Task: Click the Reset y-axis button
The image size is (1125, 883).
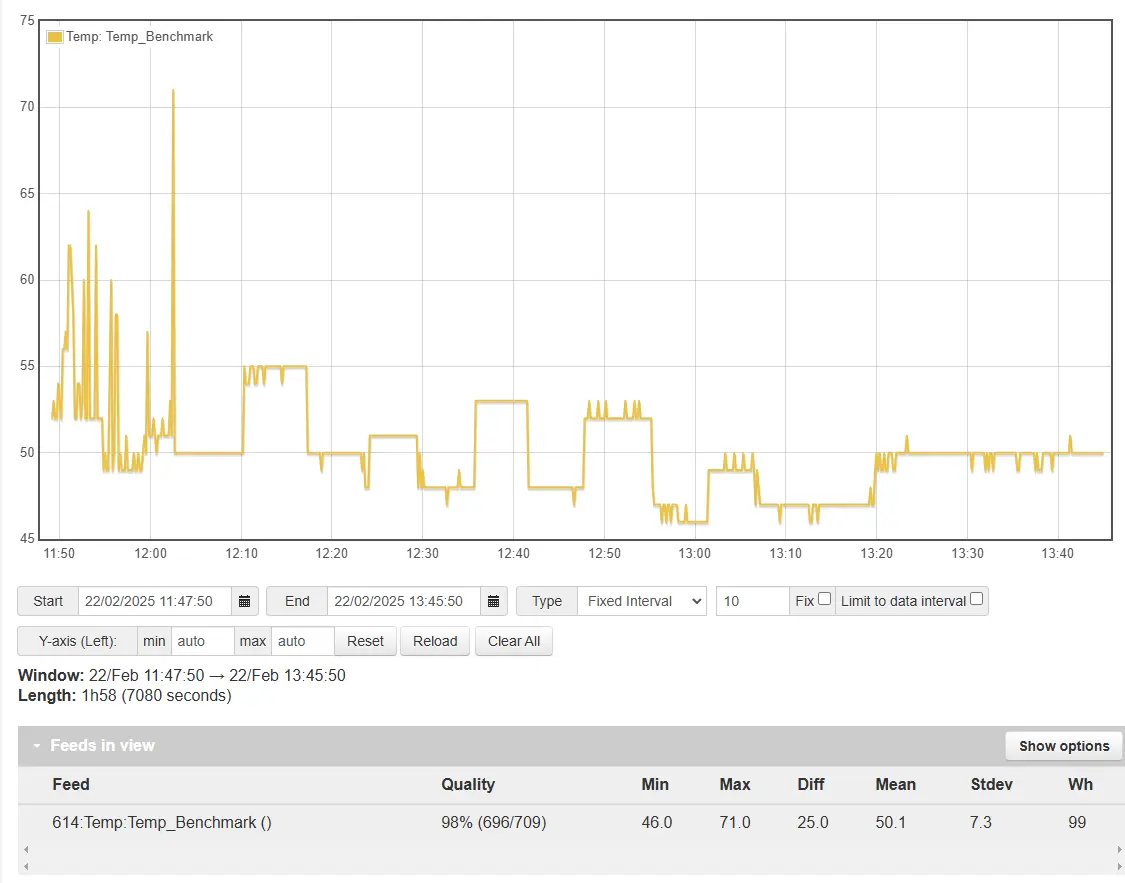Action: pos(365,641)
